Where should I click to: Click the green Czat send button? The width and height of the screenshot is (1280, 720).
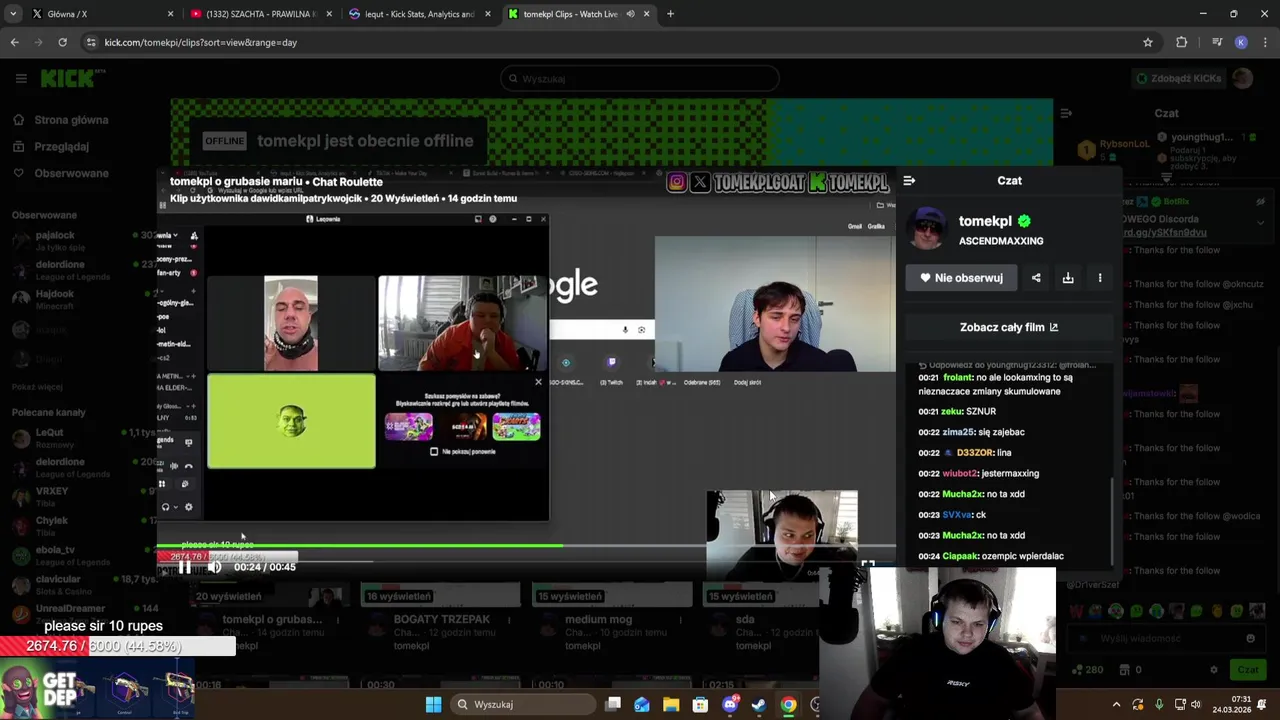coord(1247,670)
